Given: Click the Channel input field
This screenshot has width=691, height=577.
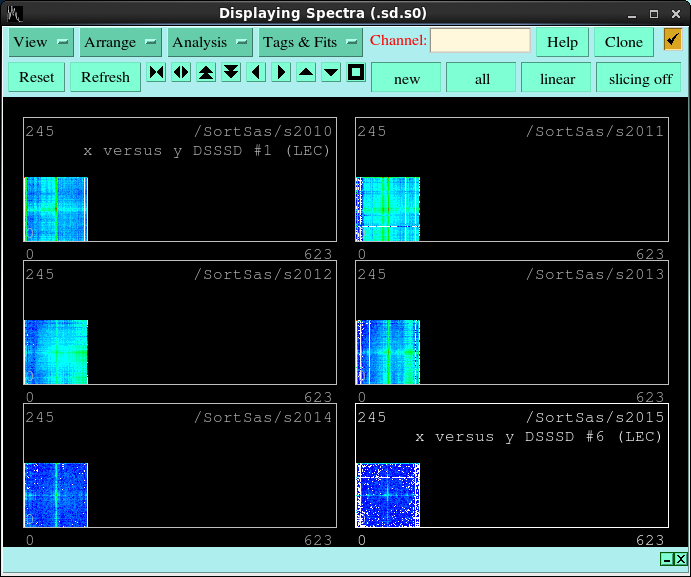Looking at the screenshot, I should tap(480, 41).
